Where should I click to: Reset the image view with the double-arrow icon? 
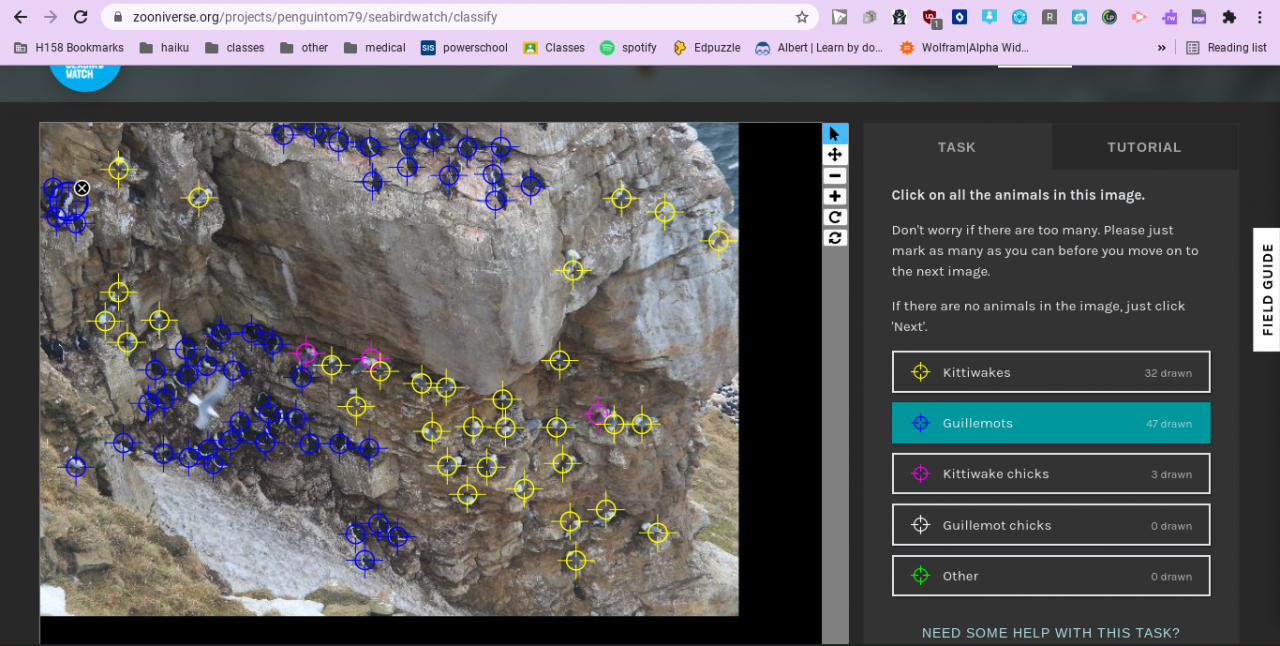835,238
